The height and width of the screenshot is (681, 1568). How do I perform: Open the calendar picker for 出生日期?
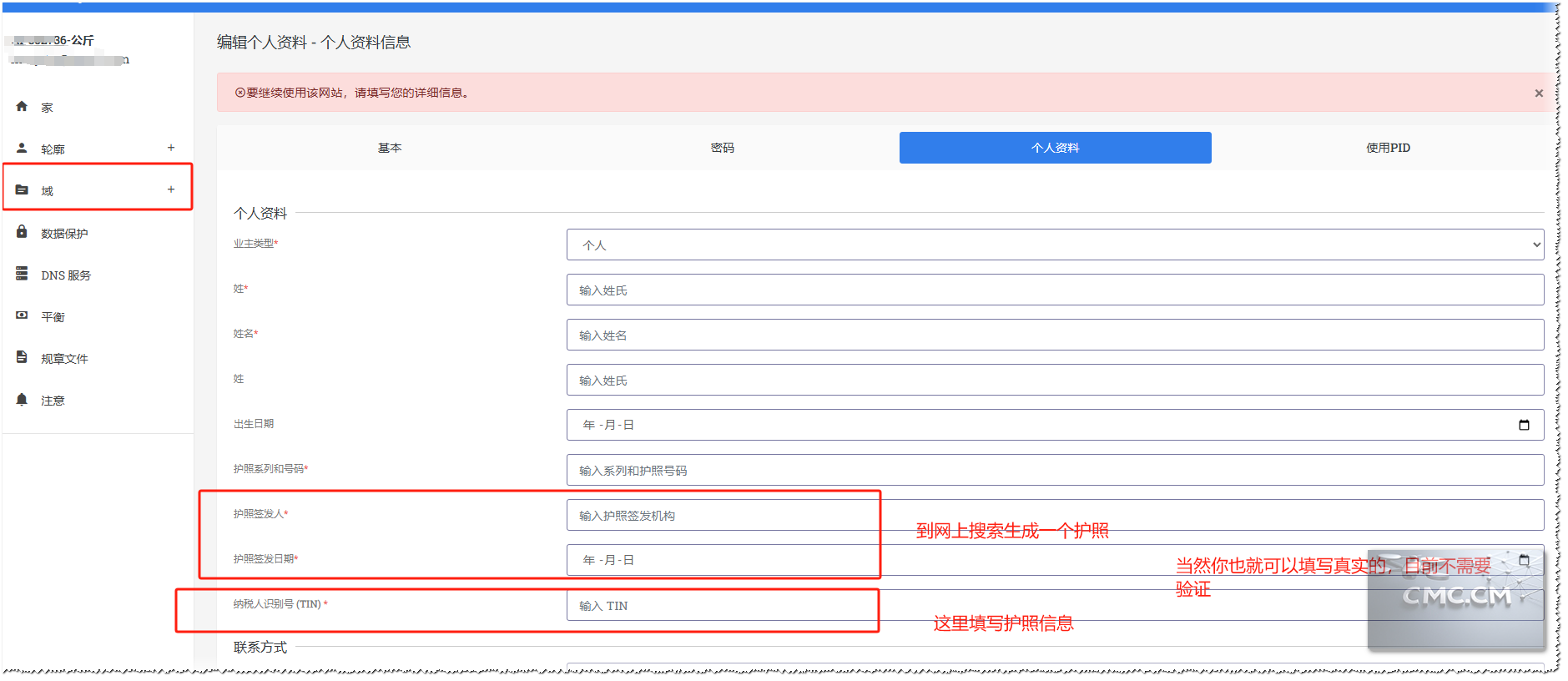(1524, 425)
